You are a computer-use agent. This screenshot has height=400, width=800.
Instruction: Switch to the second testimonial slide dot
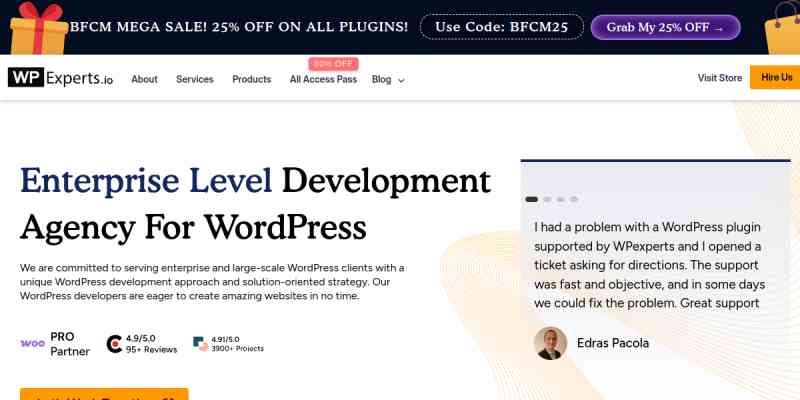tap(547, 199)
